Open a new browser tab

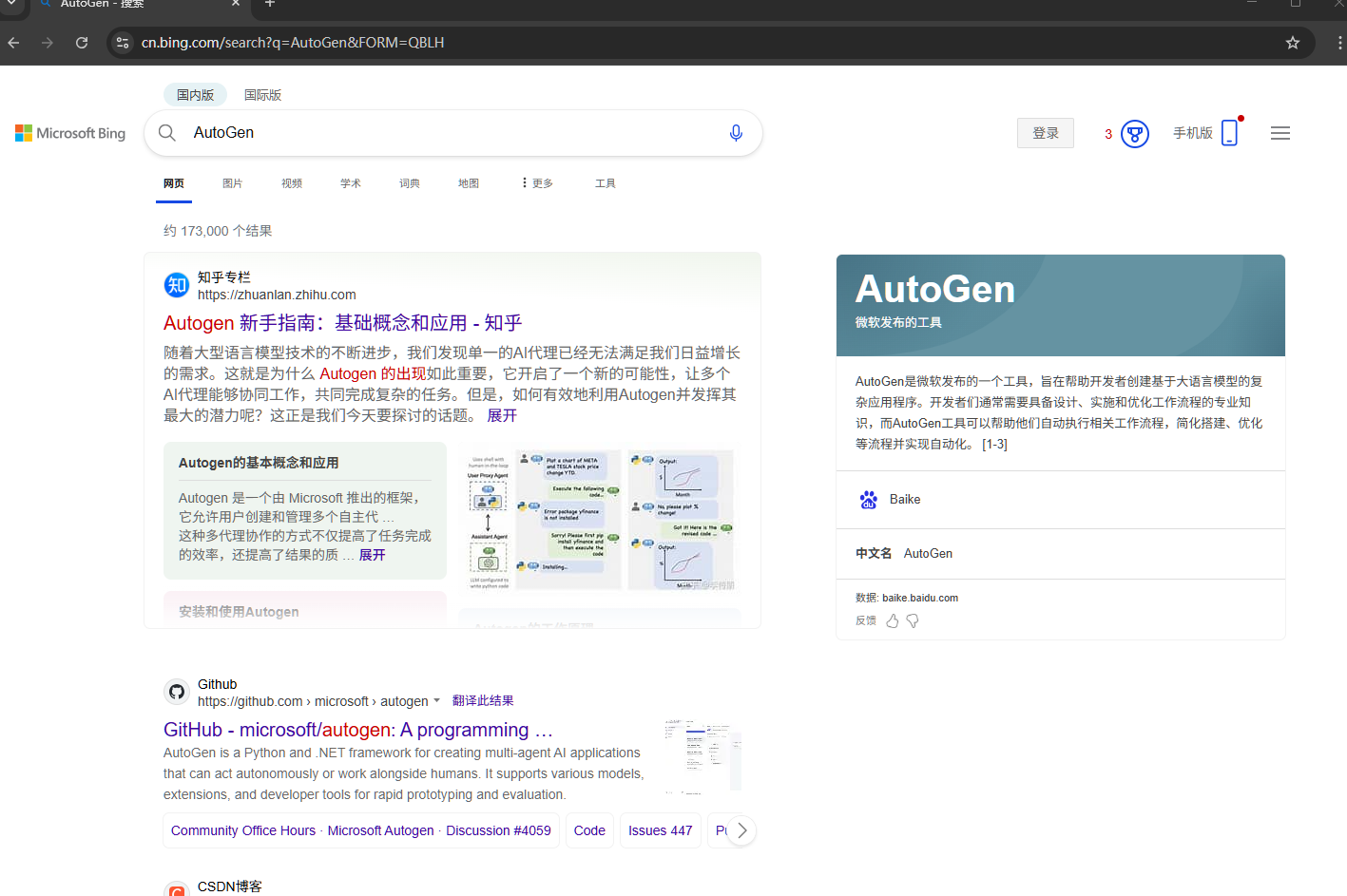point(270,4)
